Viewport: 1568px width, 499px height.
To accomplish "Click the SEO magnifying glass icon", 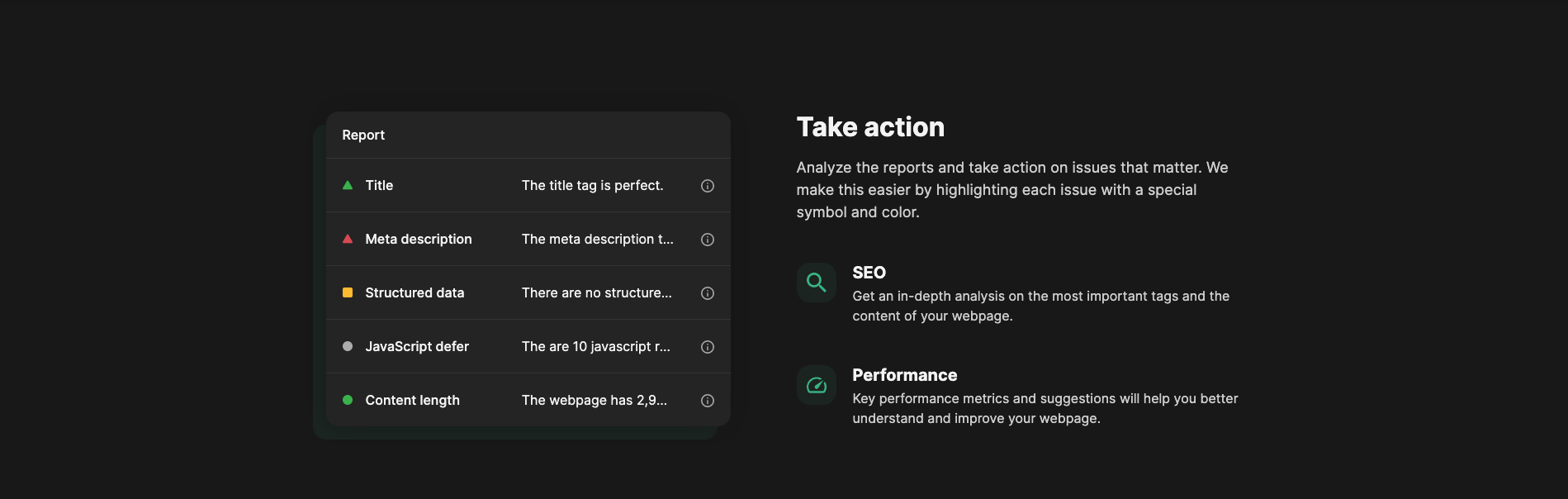I will [x=817, y=283].
